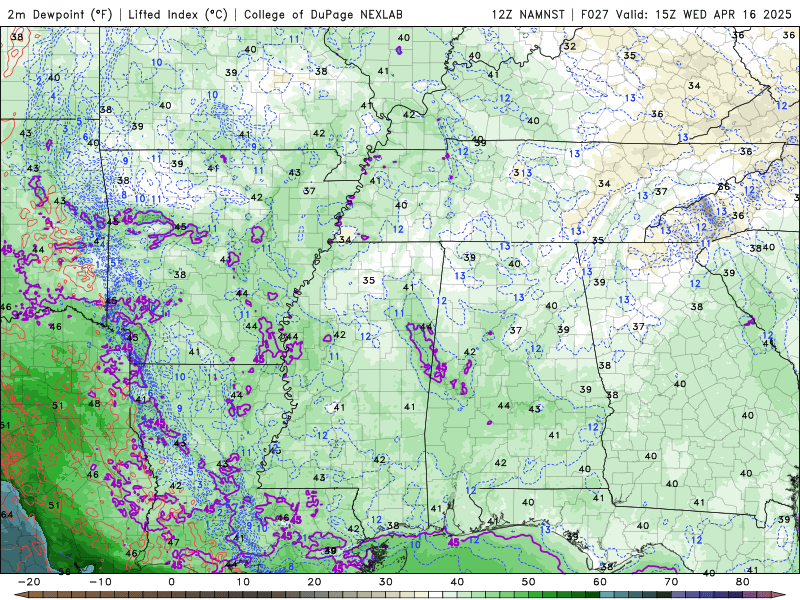Click the 70 label on the color scale
The width and height of the screenshot is (800, 600).
point(671,582)
